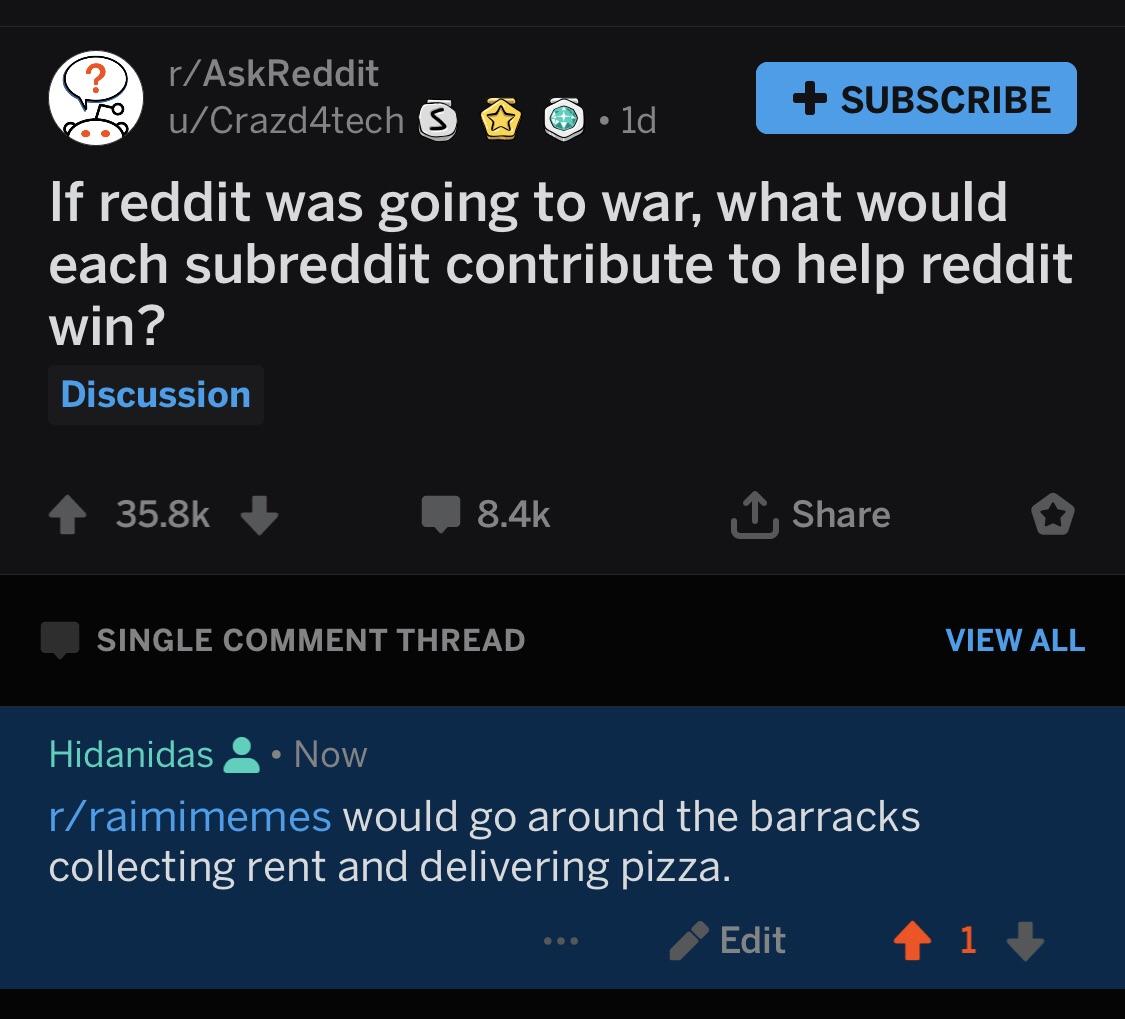Tap the Share icon on post
Image resolution: width=1125 pixels, height=1019 pixels.
[x=754, y=515]
